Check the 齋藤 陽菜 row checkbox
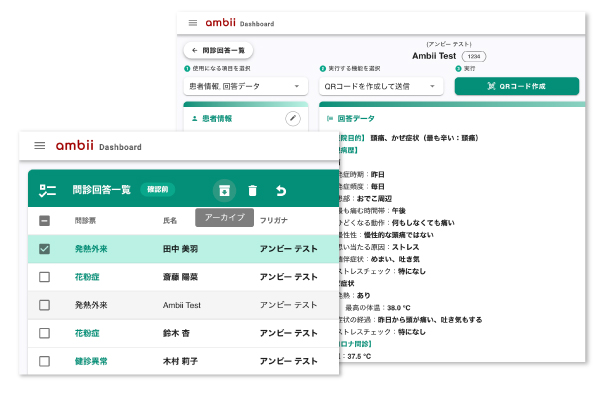 point(44,277)
